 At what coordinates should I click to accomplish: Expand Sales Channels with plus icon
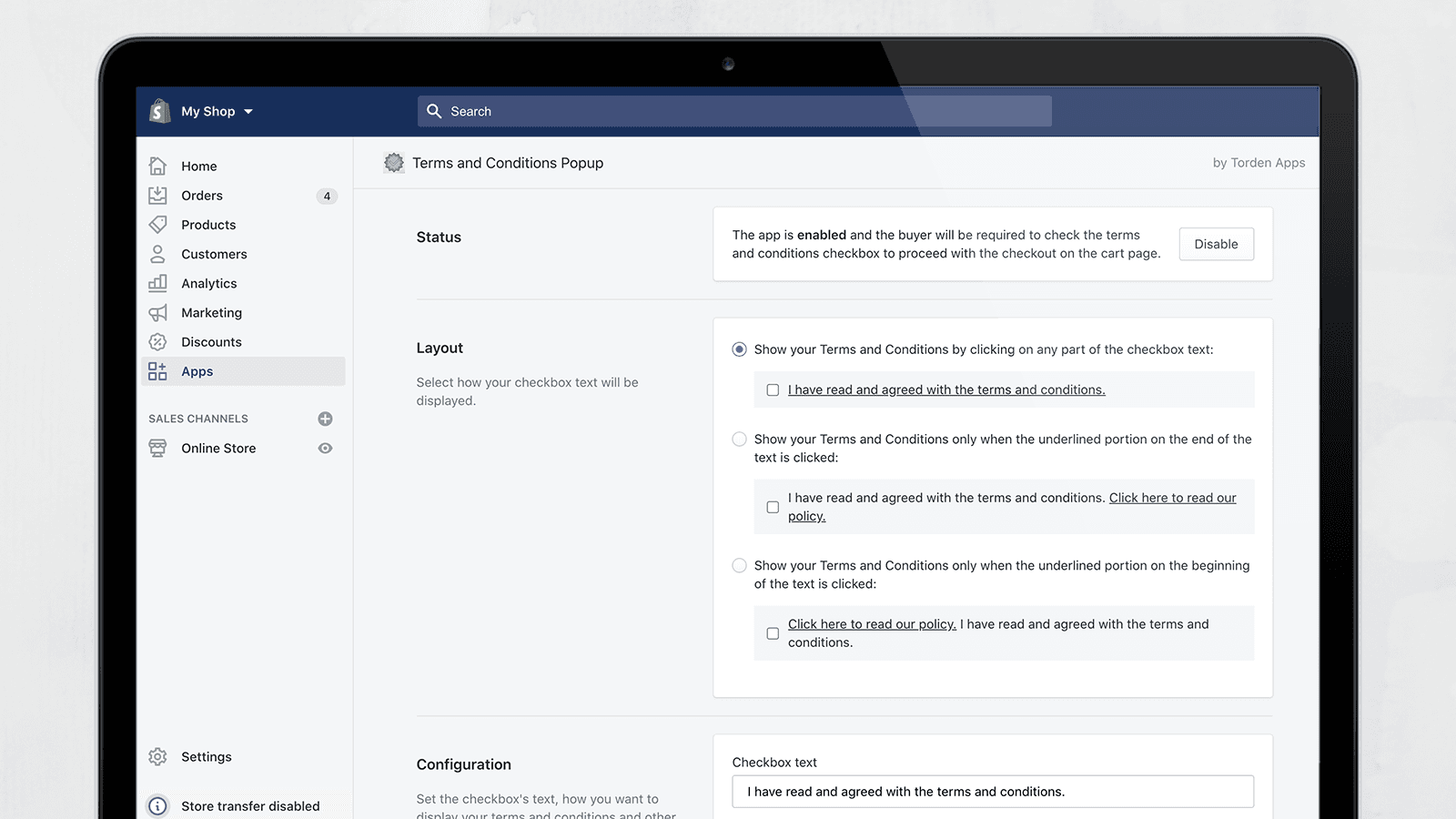click(325, 418)
